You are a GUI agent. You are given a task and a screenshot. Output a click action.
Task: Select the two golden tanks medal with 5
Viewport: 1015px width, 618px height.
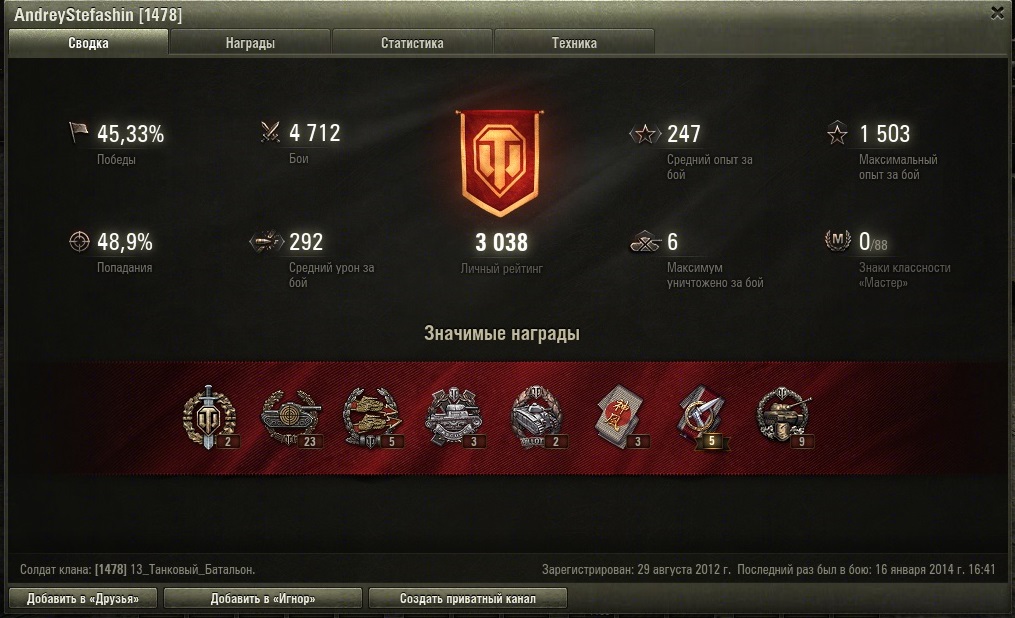coord(373,418)
